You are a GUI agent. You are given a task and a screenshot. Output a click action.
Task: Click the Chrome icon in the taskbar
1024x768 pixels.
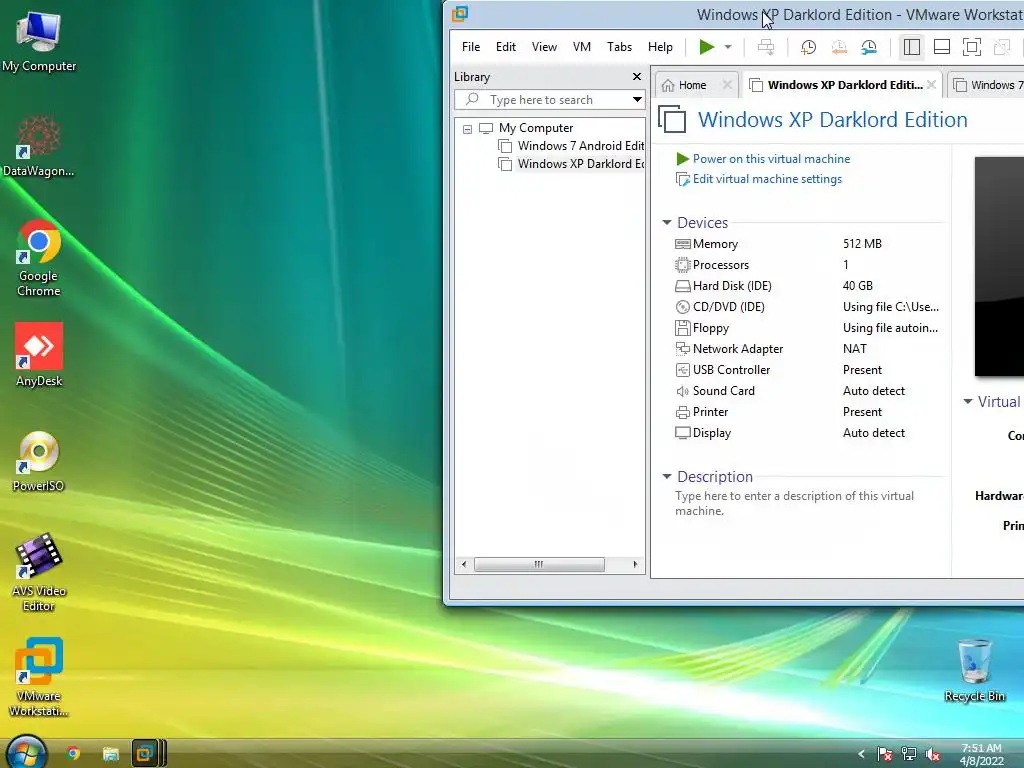[x=73, y=754]
